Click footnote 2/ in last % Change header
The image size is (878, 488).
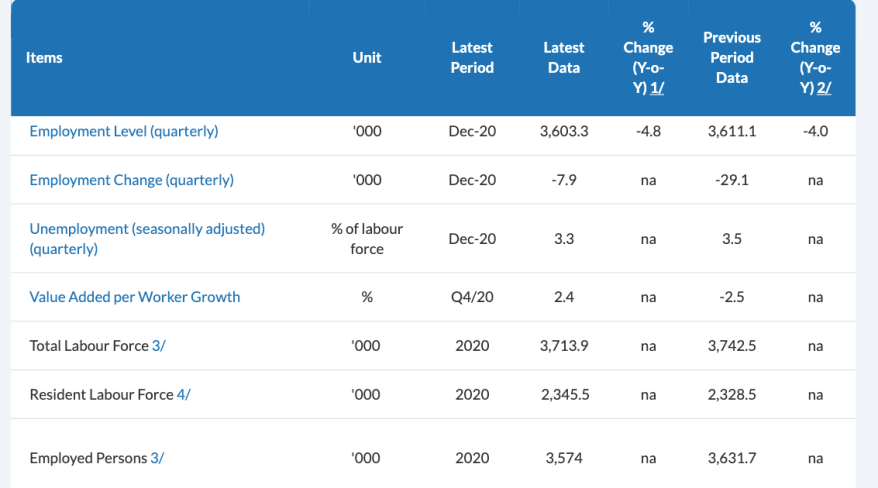pos(824,87)
